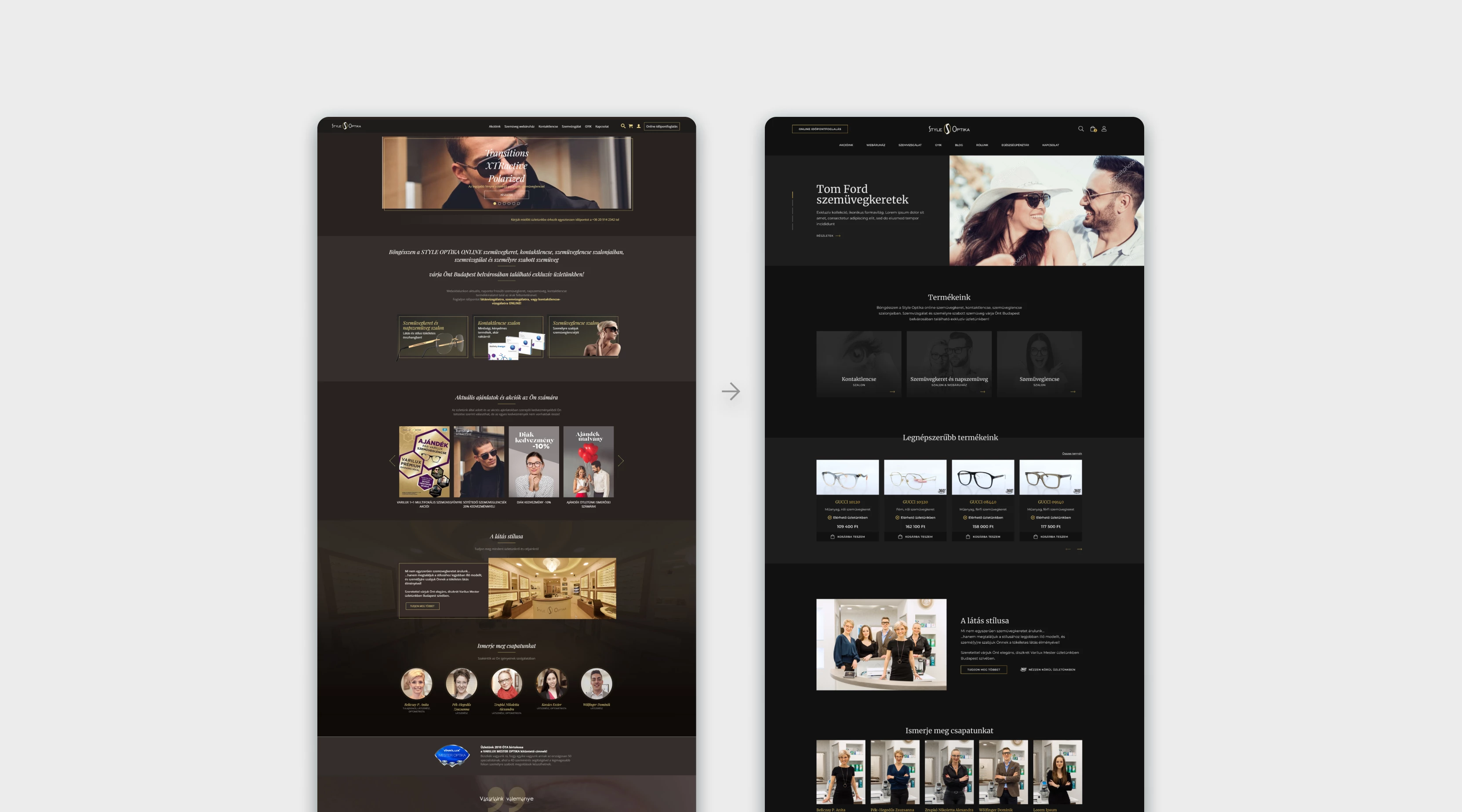Open the shopping bag icon with badge in the right page

click(1093, 129)
